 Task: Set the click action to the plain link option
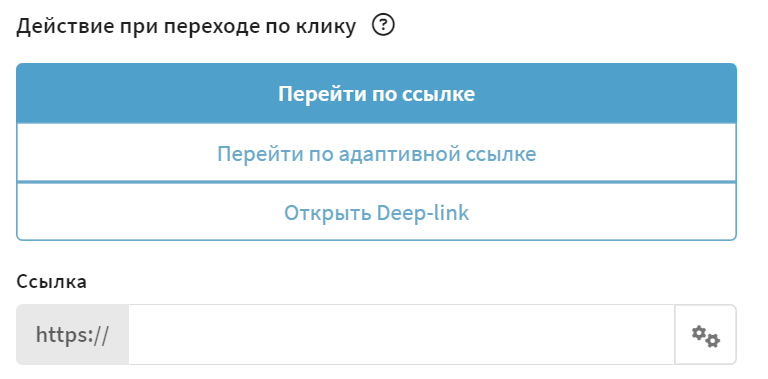(376, 93)
